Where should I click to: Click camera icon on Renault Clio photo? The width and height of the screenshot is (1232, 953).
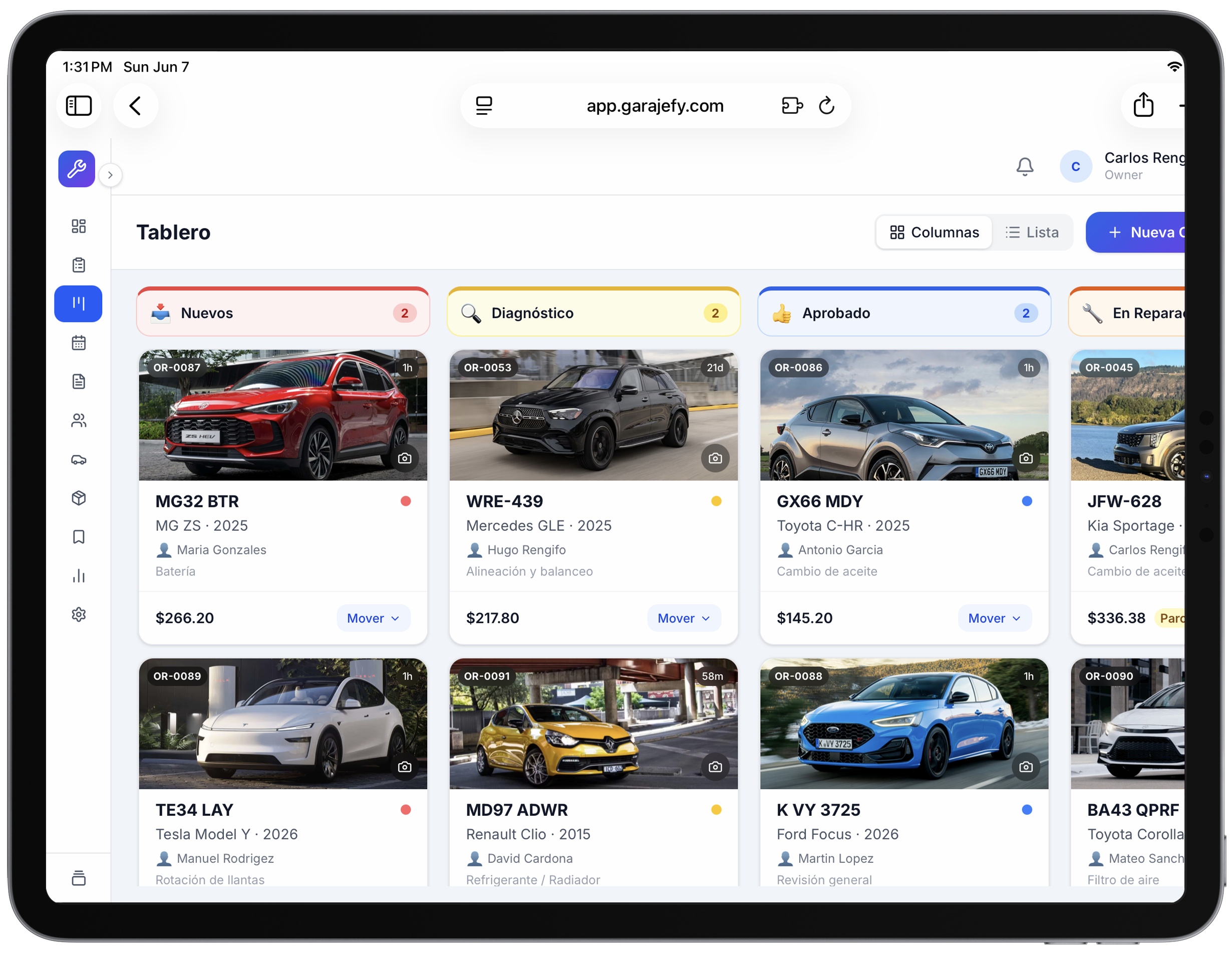click(x=715, y=767)
